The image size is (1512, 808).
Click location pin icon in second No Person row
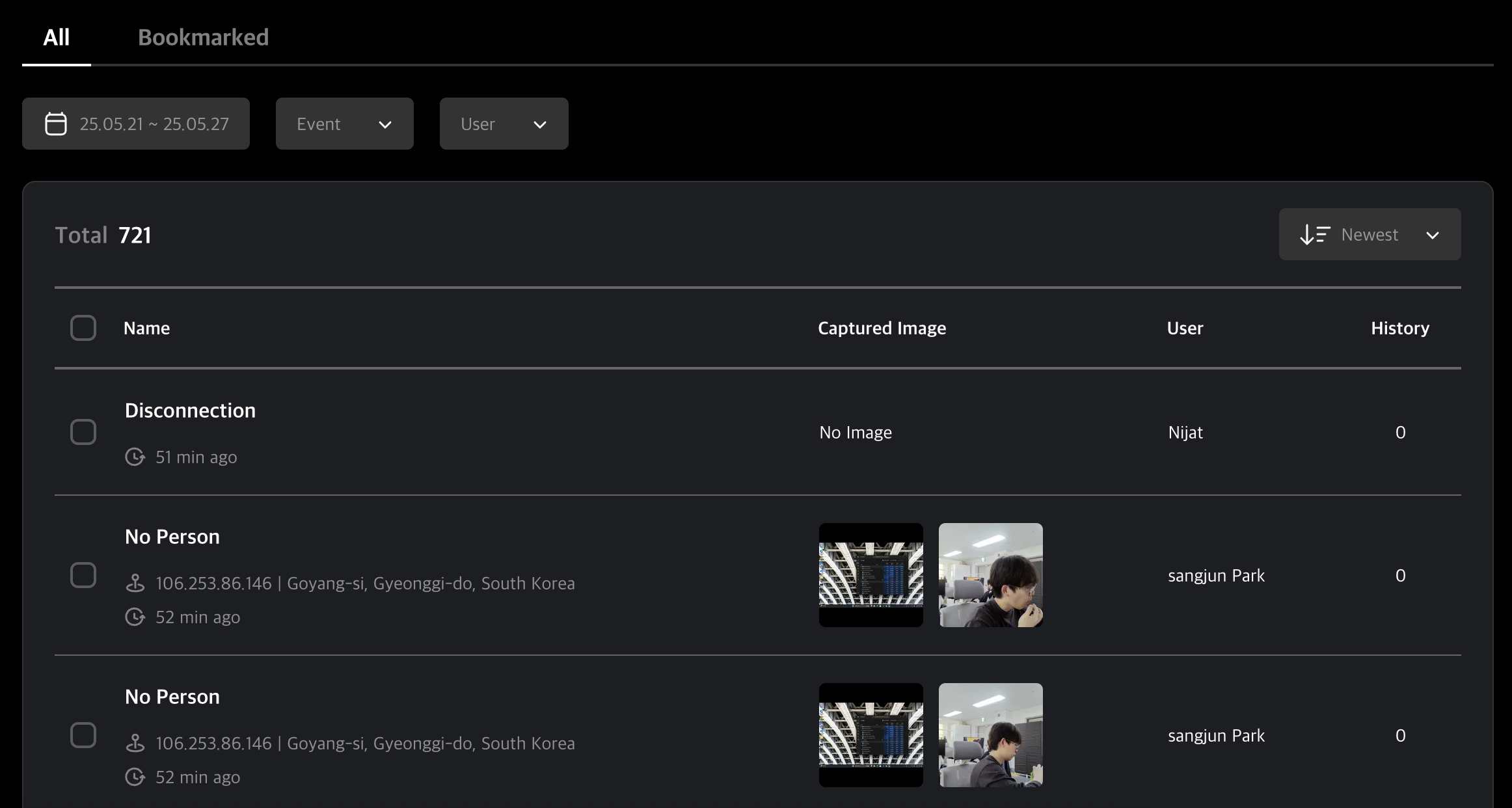(x=135, y=743)
